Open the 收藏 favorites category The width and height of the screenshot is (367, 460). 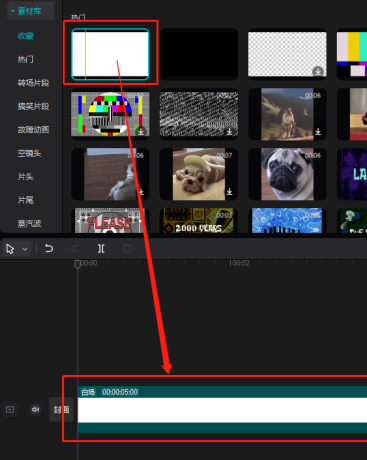point(26,36)
